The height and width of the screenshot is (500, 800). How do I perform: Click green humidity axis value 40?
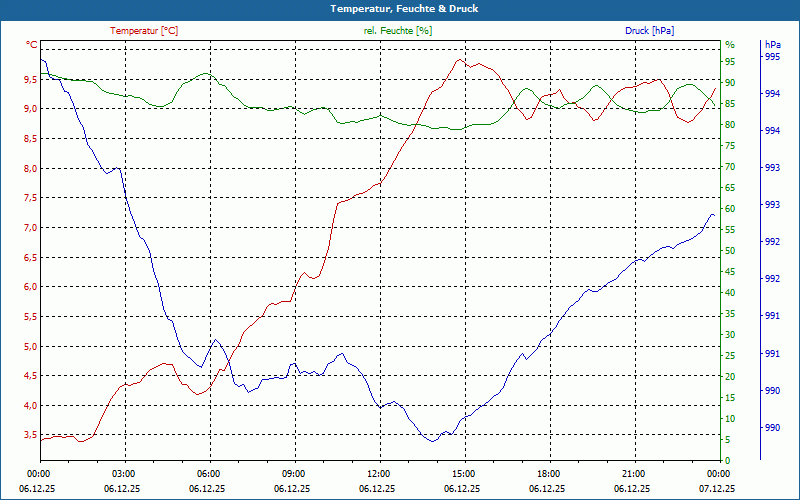pyautogui.click(x=730, y=293)
